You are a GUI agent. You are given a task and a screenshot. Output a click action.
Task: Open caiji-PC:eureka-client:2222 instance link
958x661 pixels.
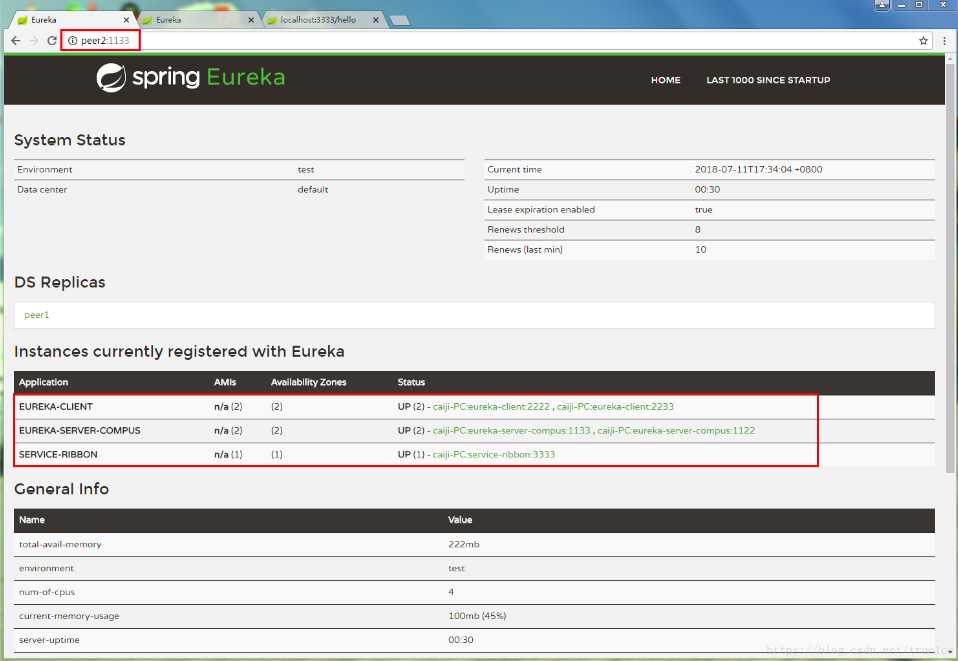[x=491, y=407]
